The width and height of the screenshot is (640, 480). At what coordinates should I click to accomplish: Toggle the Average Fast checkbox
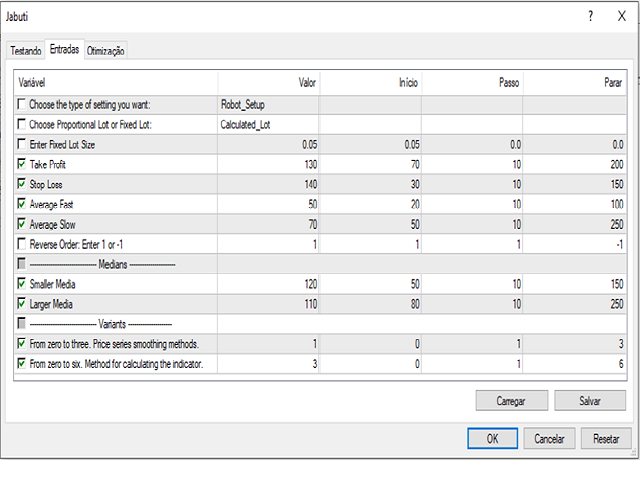23,204
